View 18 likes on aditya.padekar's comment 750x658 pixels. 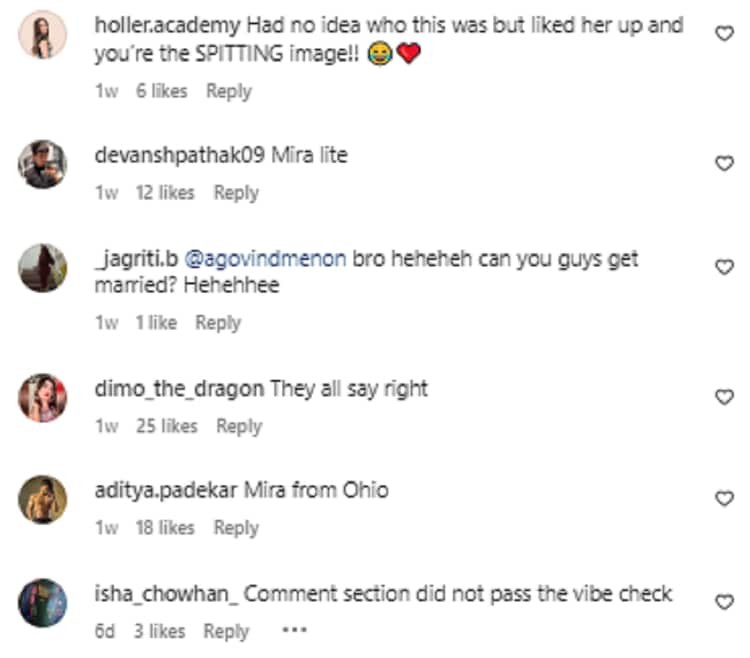coord(165,528)
